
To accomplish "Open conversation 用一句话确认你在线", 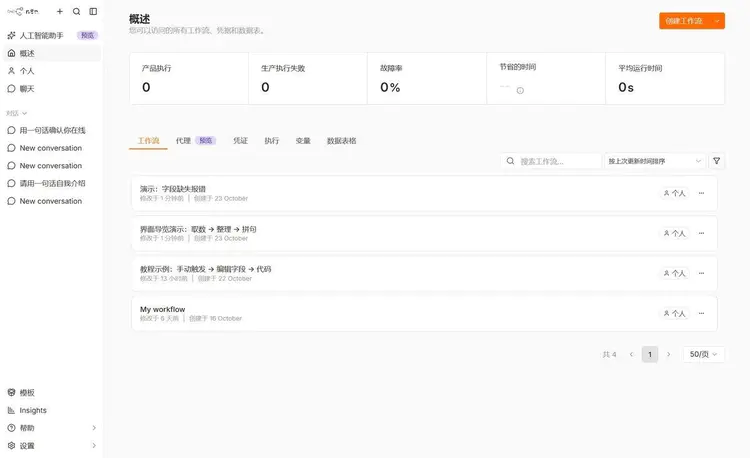I will [52, 130].
